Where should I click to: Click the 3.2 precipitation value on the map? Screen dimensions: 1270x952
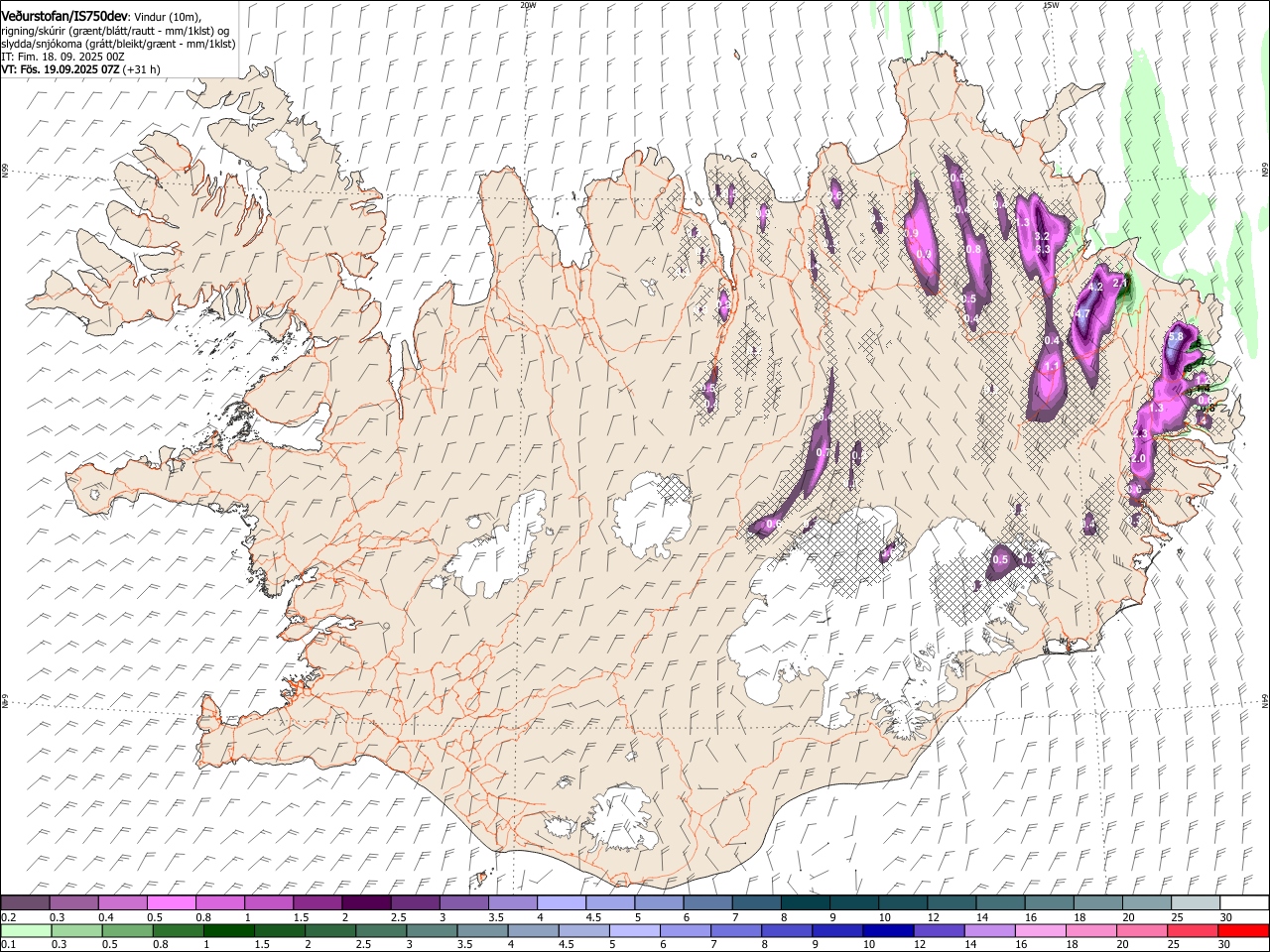pos(1042,237)
